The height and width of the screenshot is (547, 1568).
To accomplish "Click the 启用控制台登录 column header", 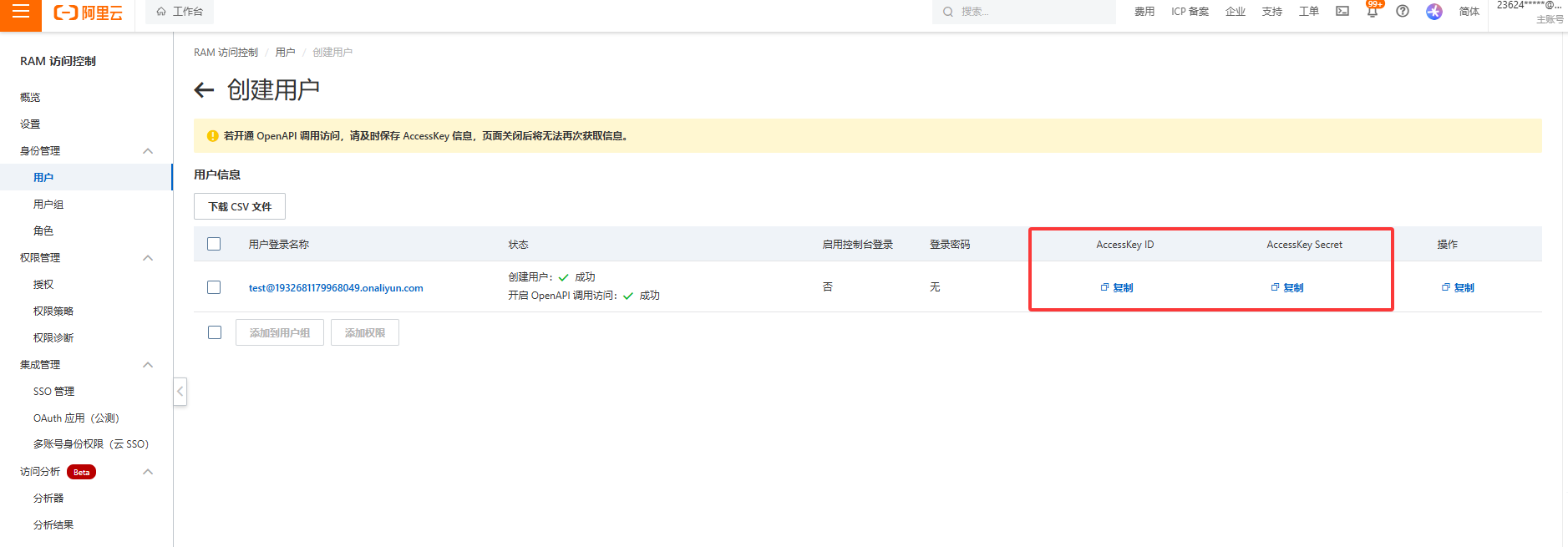I will tap(857, 245).
